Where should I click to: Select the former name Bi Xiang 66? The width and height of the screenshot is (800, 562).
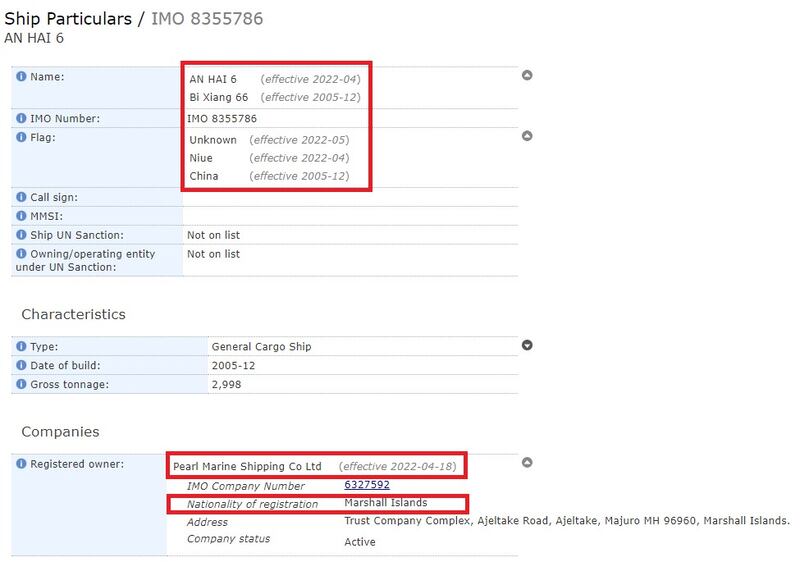218,97
